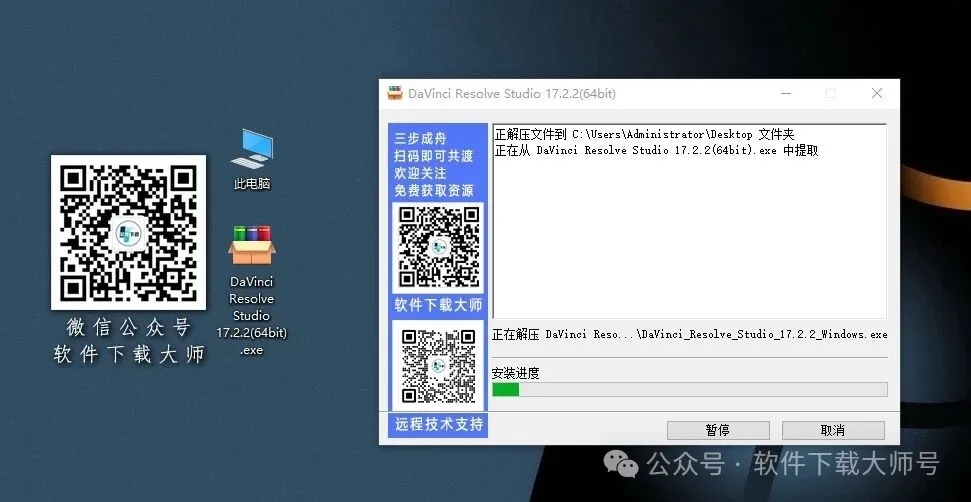The width and height of the screenshot is (971, 502).
Task: Click the 正在解压 DaVinci_Resolve_Studio_17.2.2_Windows.exe status text
Action: [x=689, y=334]
